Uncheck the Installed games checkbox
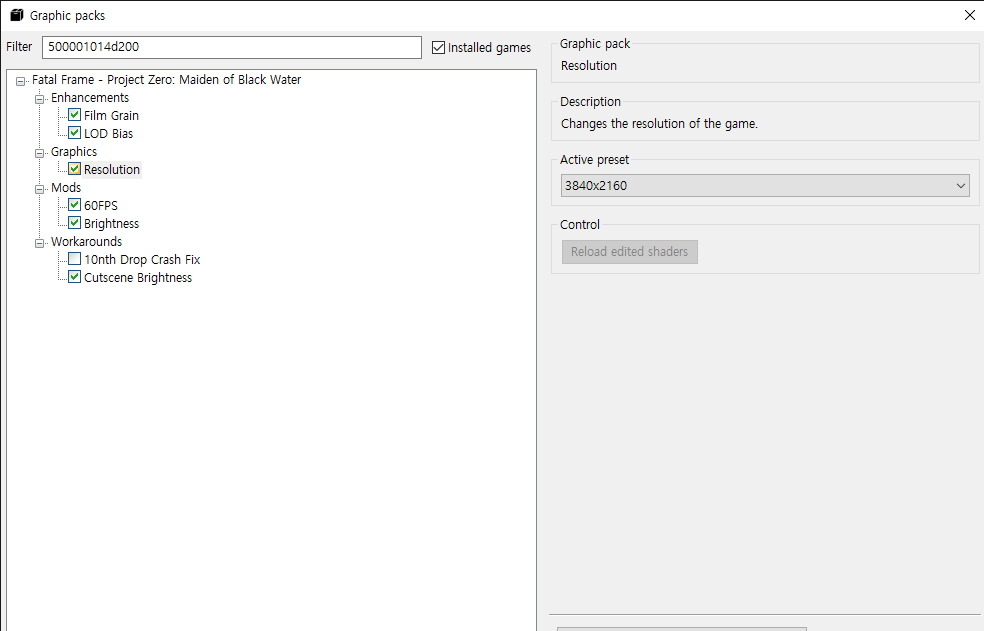 coord(439,48)
